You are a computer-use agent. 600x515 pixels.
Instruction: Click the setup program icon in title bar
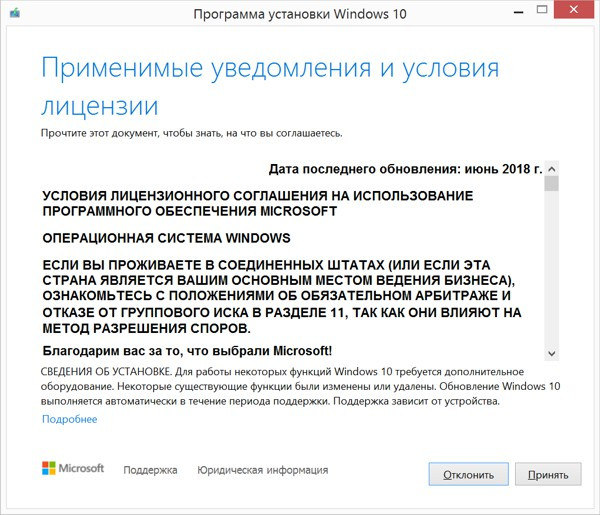coord(15,13)
